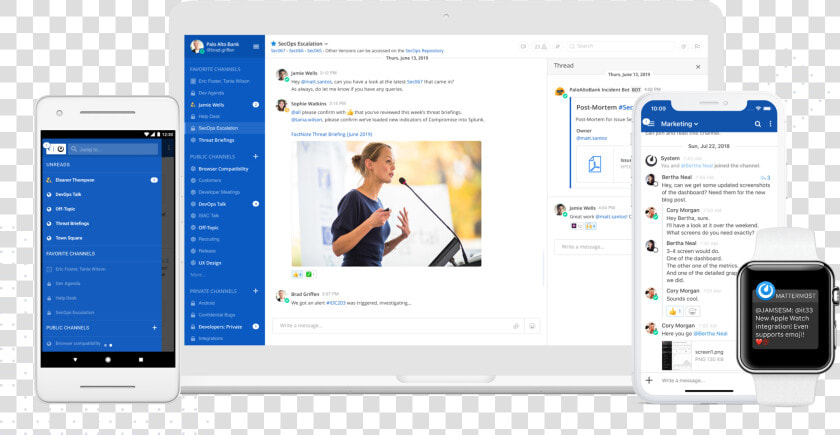Click thumbs-up reaction under the photo
This screenshot has height=435, width=840.
pos(297,274)
